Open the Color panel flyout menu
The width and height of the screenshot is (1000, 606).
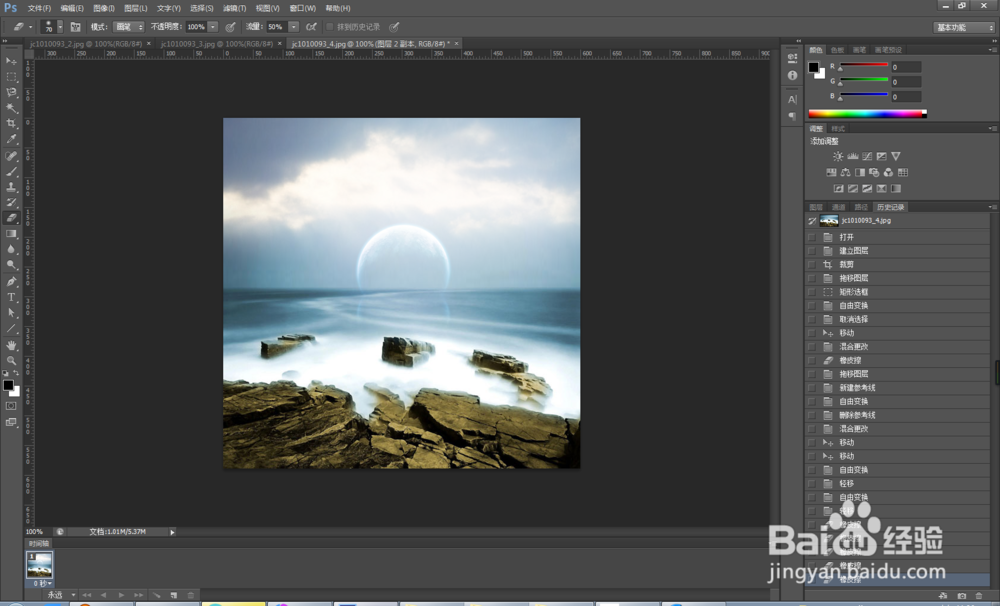point(992,50)
